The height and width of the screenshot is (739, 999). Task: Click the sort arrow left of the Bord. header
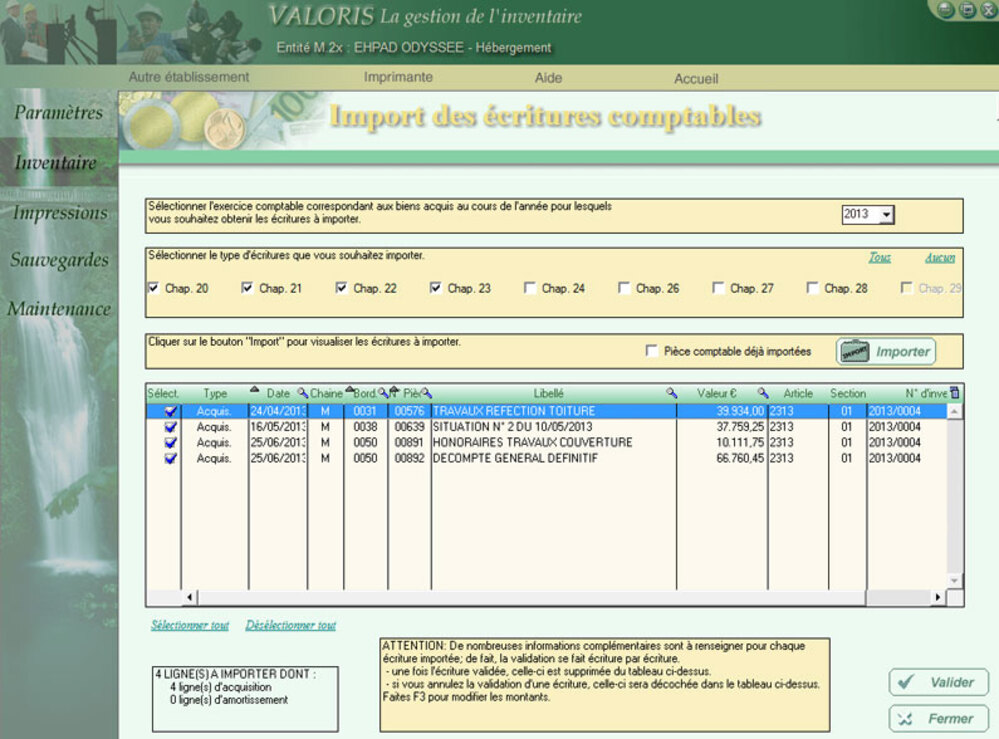[x=349, y=391]
